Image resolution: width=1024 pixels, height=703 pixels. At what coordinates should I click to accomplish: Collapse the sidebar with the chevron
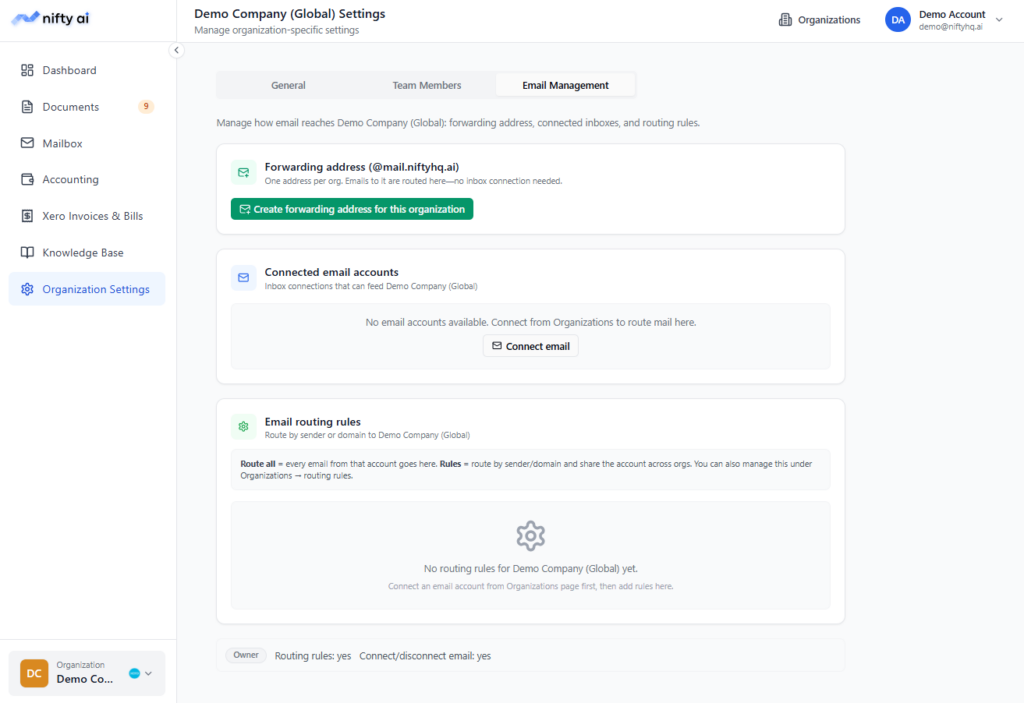(176, 50)
